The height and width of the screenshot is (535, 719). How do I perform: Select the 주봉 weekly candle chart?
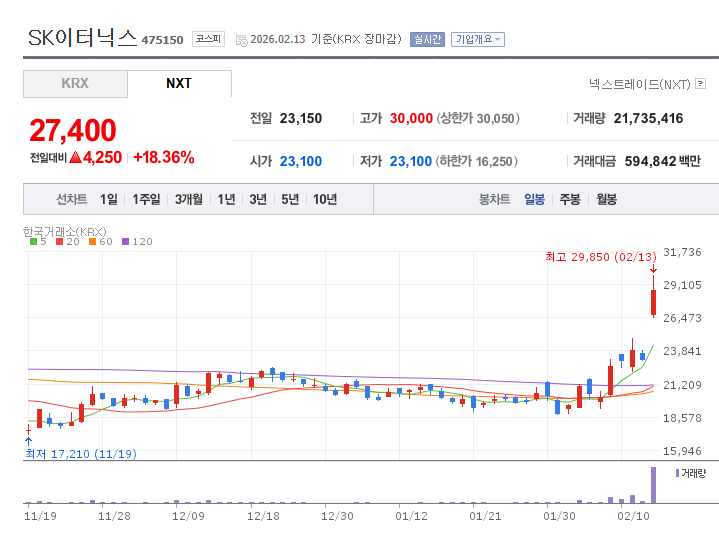pos(570,199)
